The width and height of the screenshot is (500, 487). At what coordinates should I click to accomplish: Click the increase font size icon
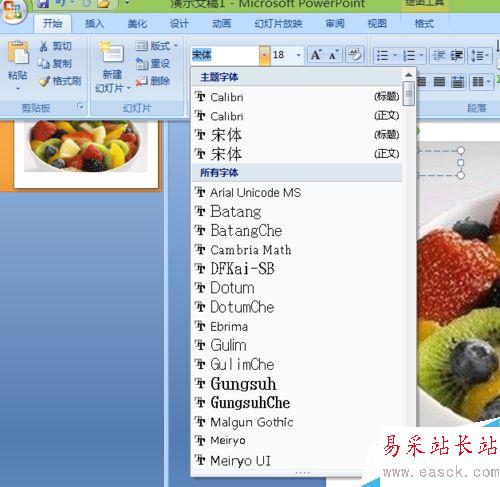[x=315, y=55]
